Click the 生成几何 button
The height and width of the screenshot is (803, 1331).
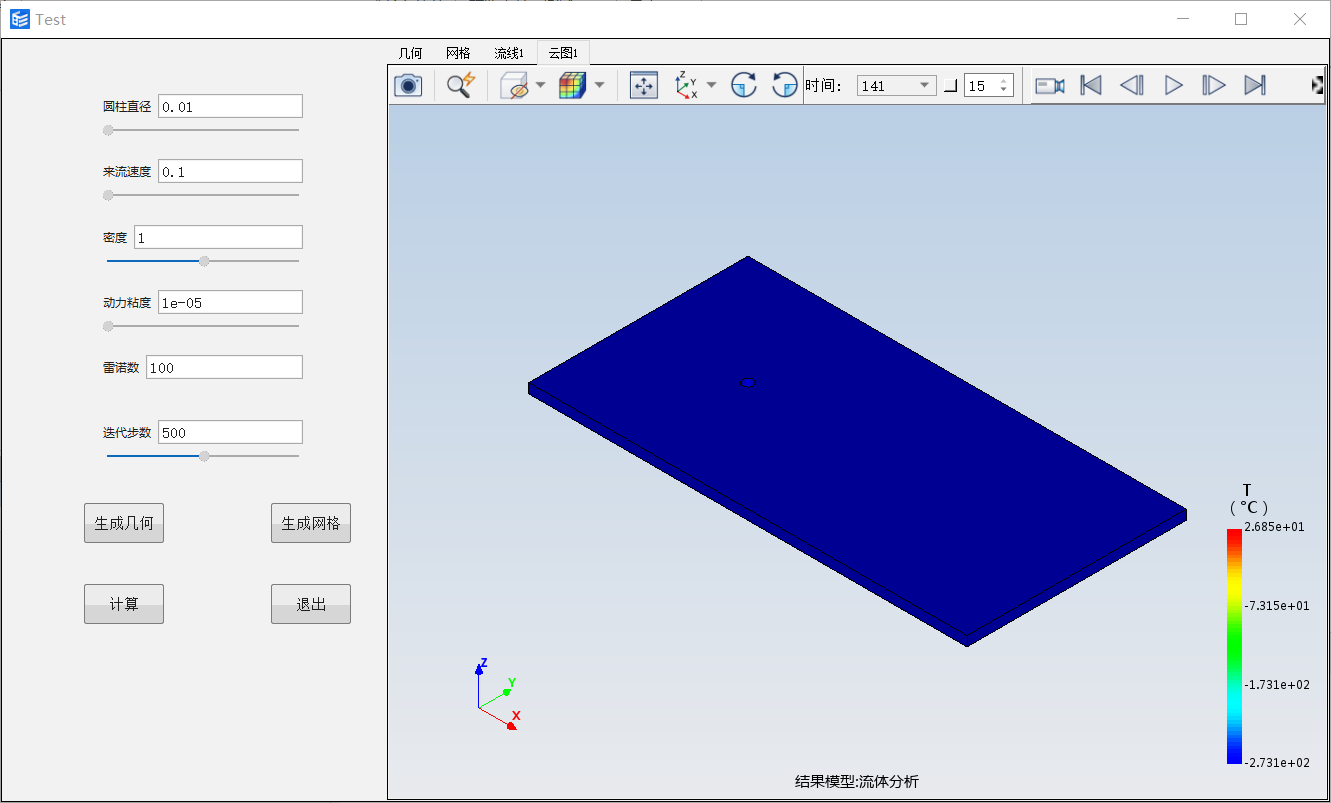124,523
